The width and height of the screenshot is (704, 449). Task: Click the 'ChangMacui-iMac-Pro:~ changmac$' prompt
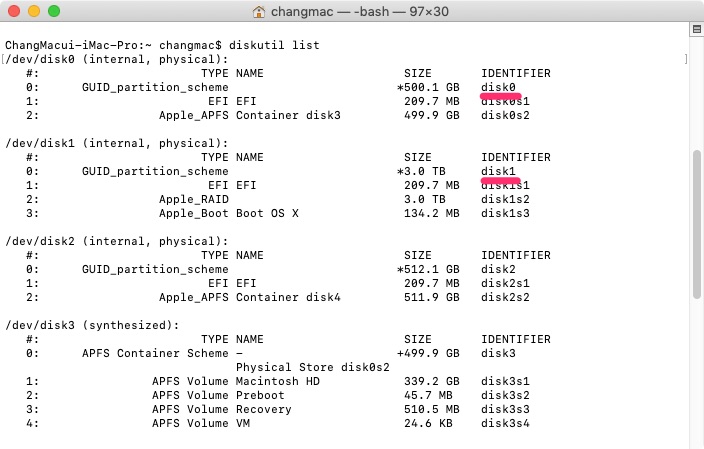pos(114,45)
